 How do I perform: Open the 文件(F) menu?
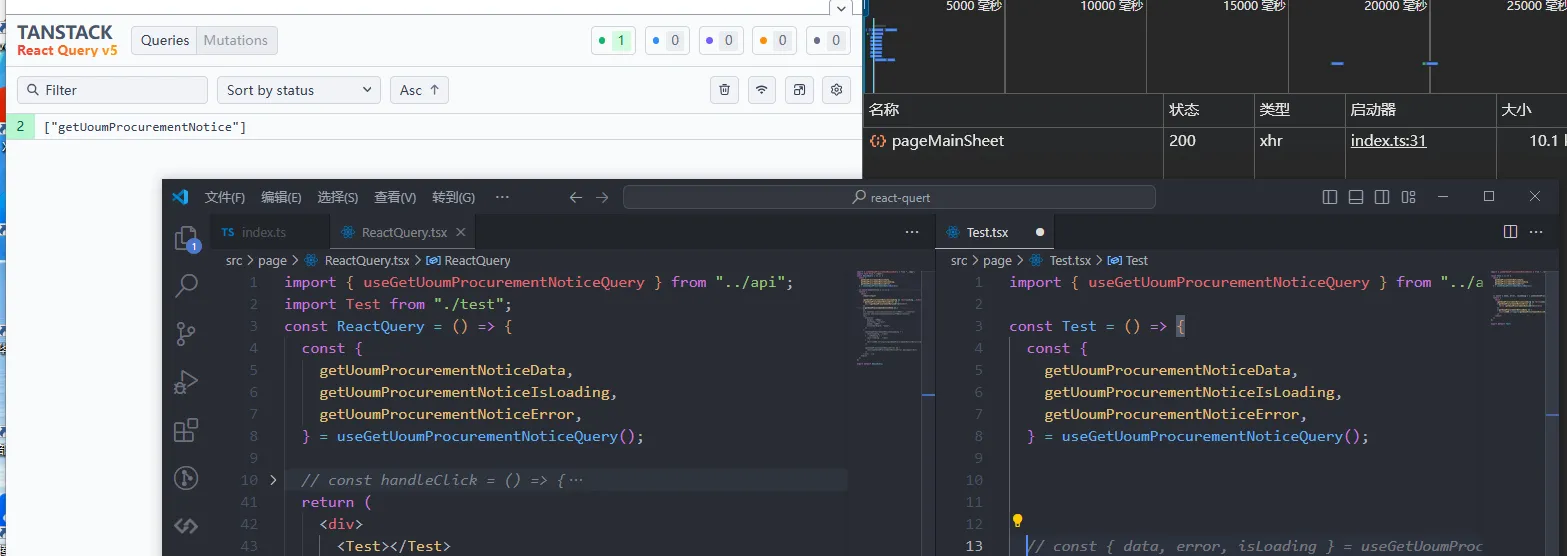pyautogui.click(x=225, y=197)
